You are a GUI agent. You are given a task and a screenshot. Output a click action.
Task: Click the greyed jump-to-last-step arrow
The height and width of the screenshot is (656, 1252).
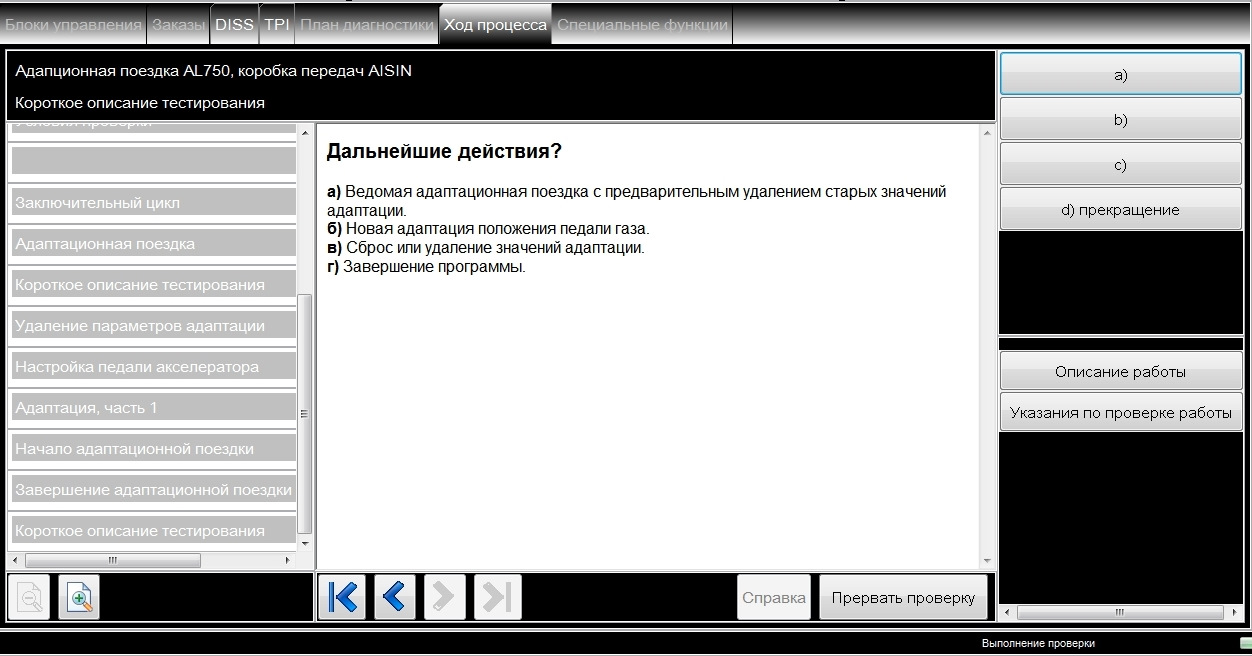[497, 597]
